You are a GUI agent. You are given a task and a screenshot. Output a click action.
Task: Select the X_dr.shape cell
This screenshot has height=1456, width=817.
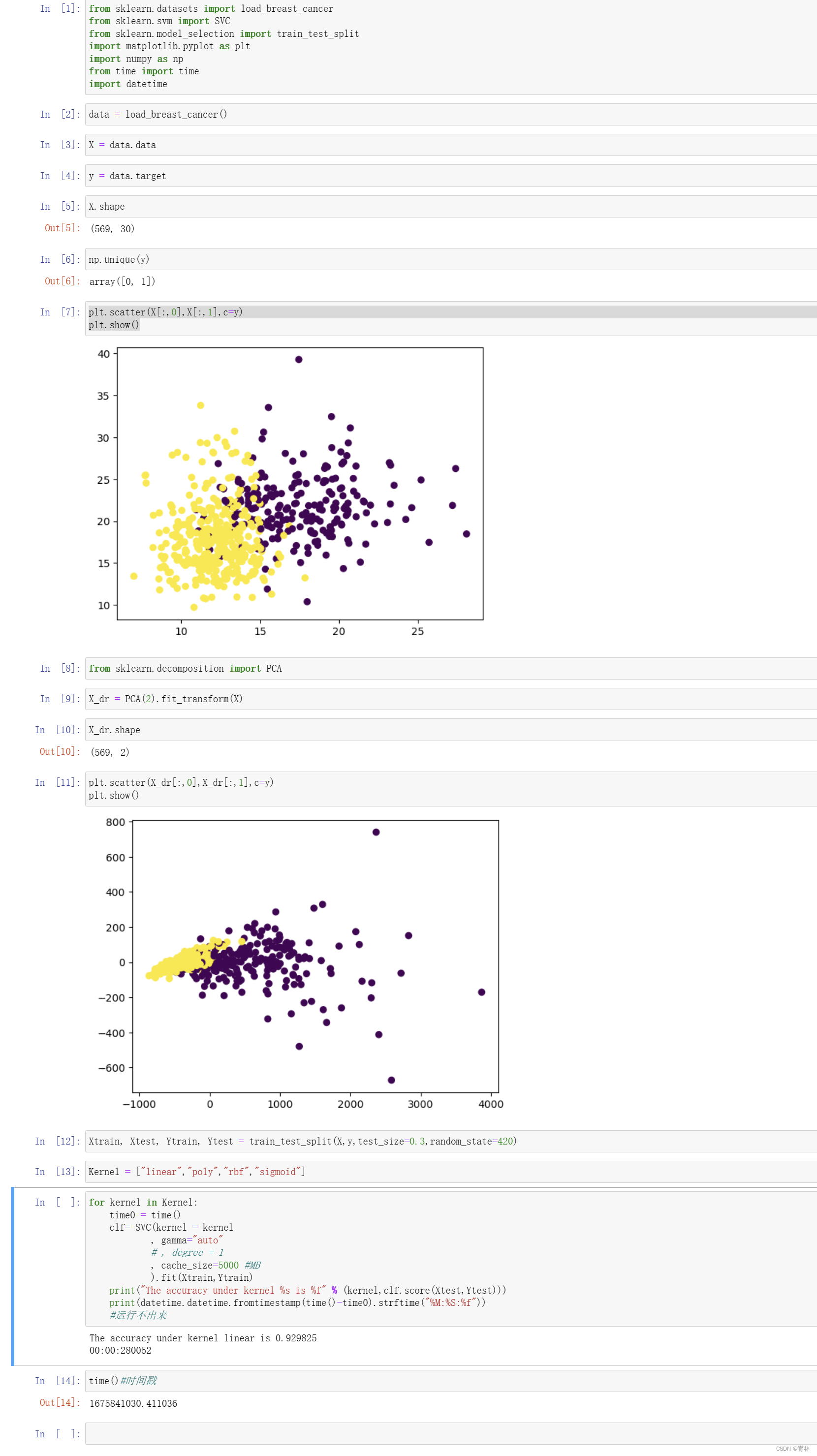click(x=451, y=730)
